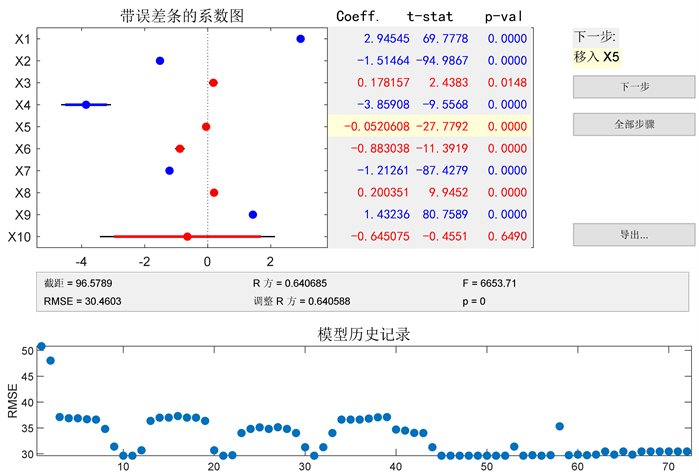
Task: Toggle the X6 red coefficient dot
Action: point(180,149)
